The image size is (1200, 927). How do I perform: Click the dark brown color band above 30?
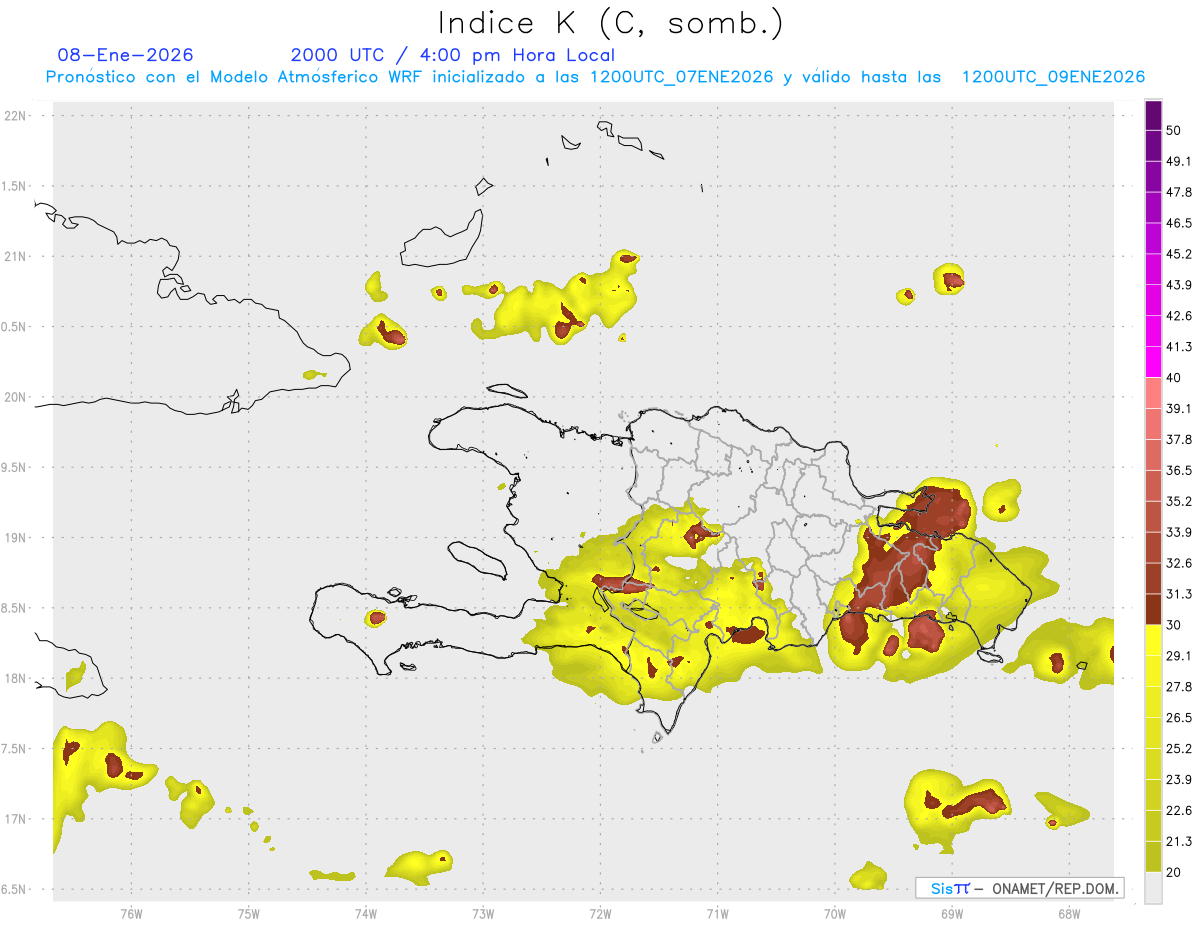click(1154, 608)
